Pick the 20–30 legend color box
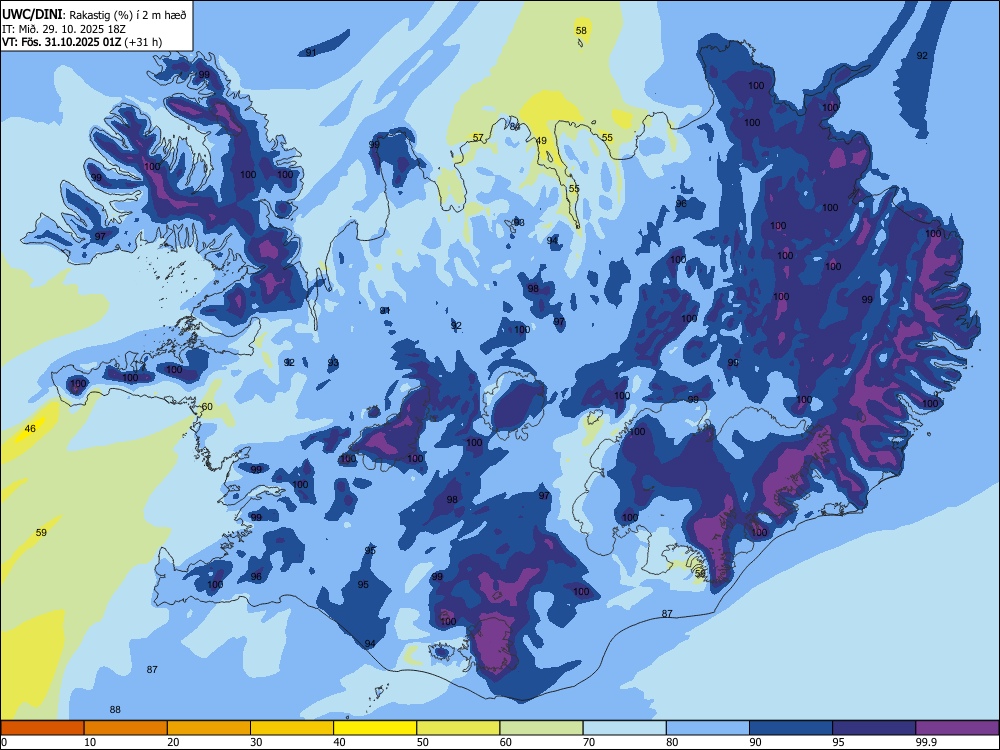Screen dimensions: 1000x750 pyautogui.click(x=209, y=728)
